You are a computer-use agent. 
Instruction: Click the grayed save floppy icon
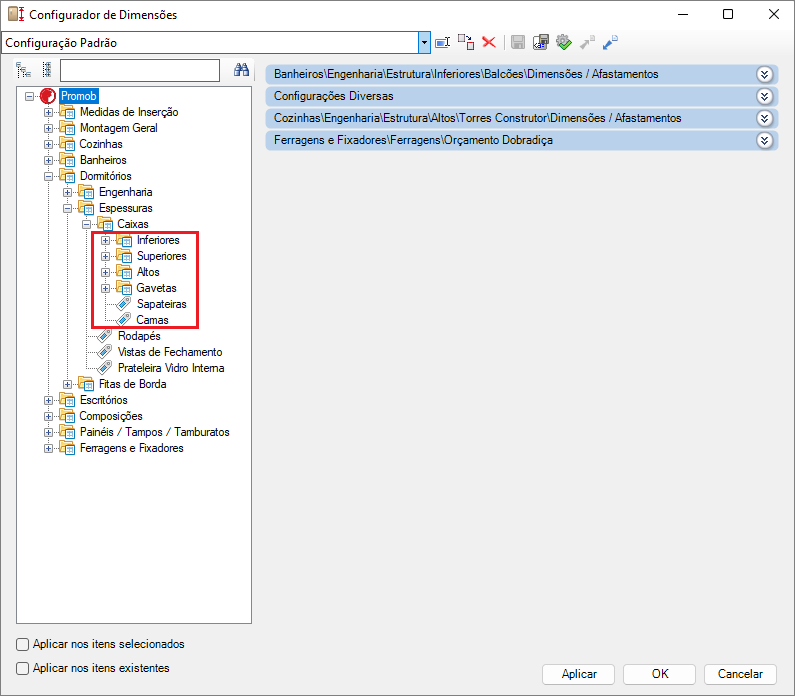click(518, 42)
